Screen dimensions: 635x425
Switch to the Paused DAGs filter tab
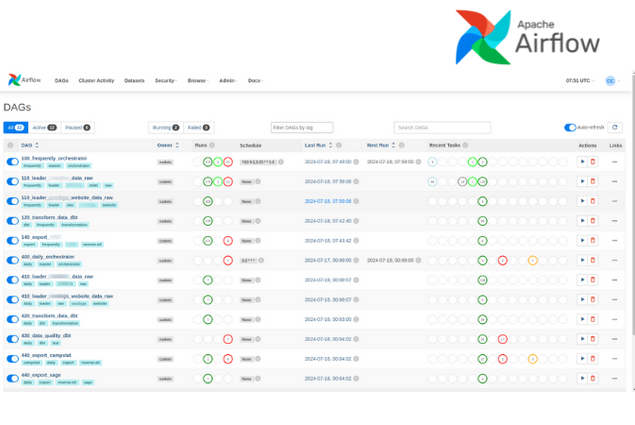point(79,128)
